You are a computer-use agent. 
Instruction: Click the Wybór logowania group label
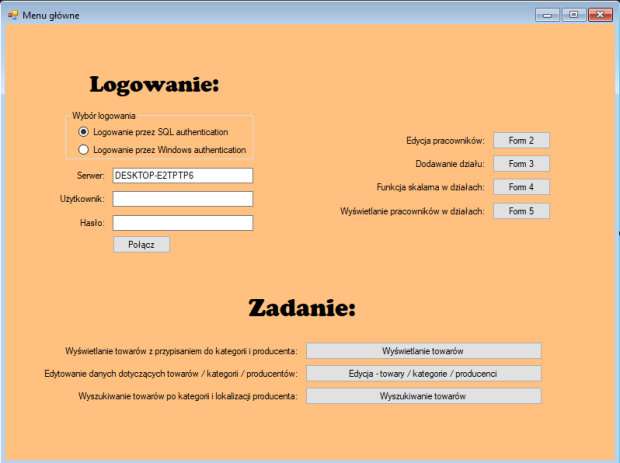tap(104, 116)
